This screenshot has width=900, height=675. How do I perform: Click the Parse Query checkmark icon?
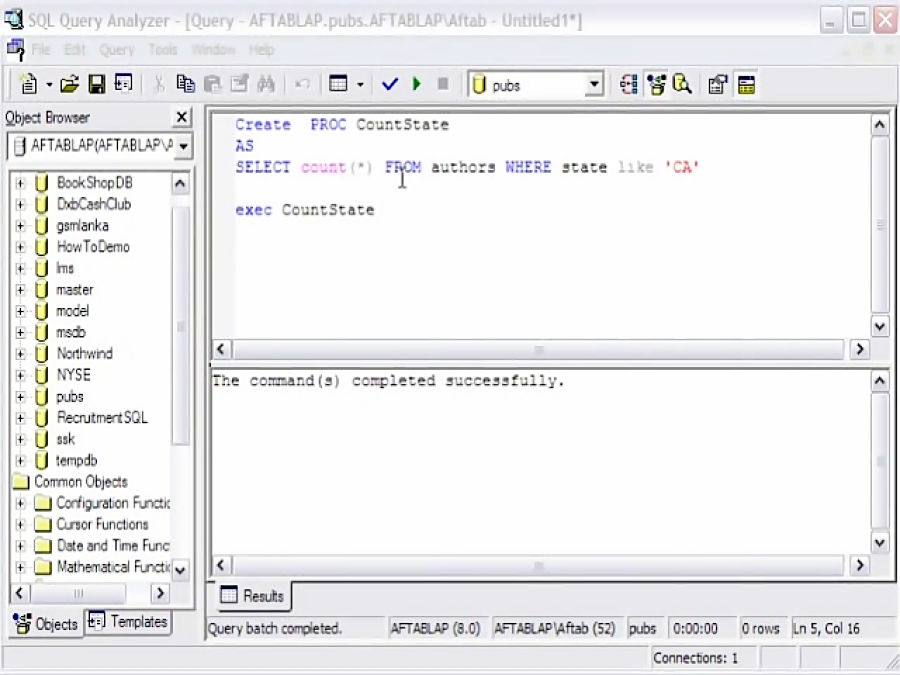tap(390, 85)
